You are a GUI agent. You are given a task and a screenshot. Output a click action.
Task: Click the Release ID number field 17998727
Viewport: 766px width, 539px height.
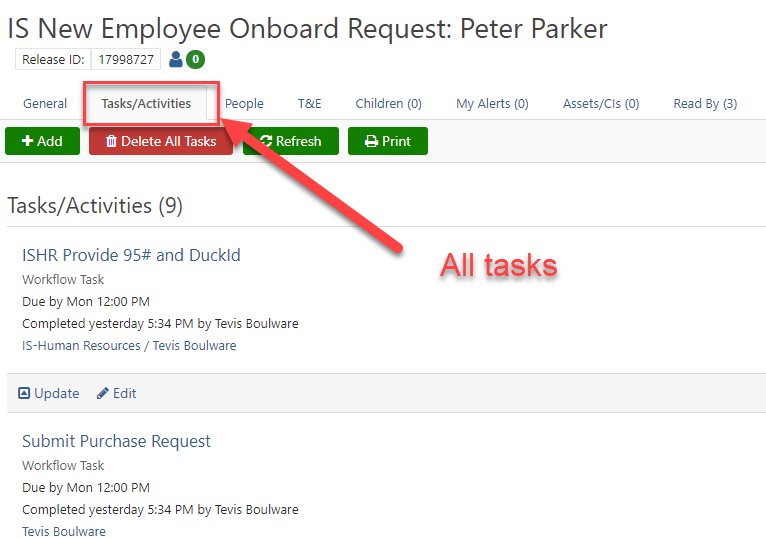click(x=126, y=59)
